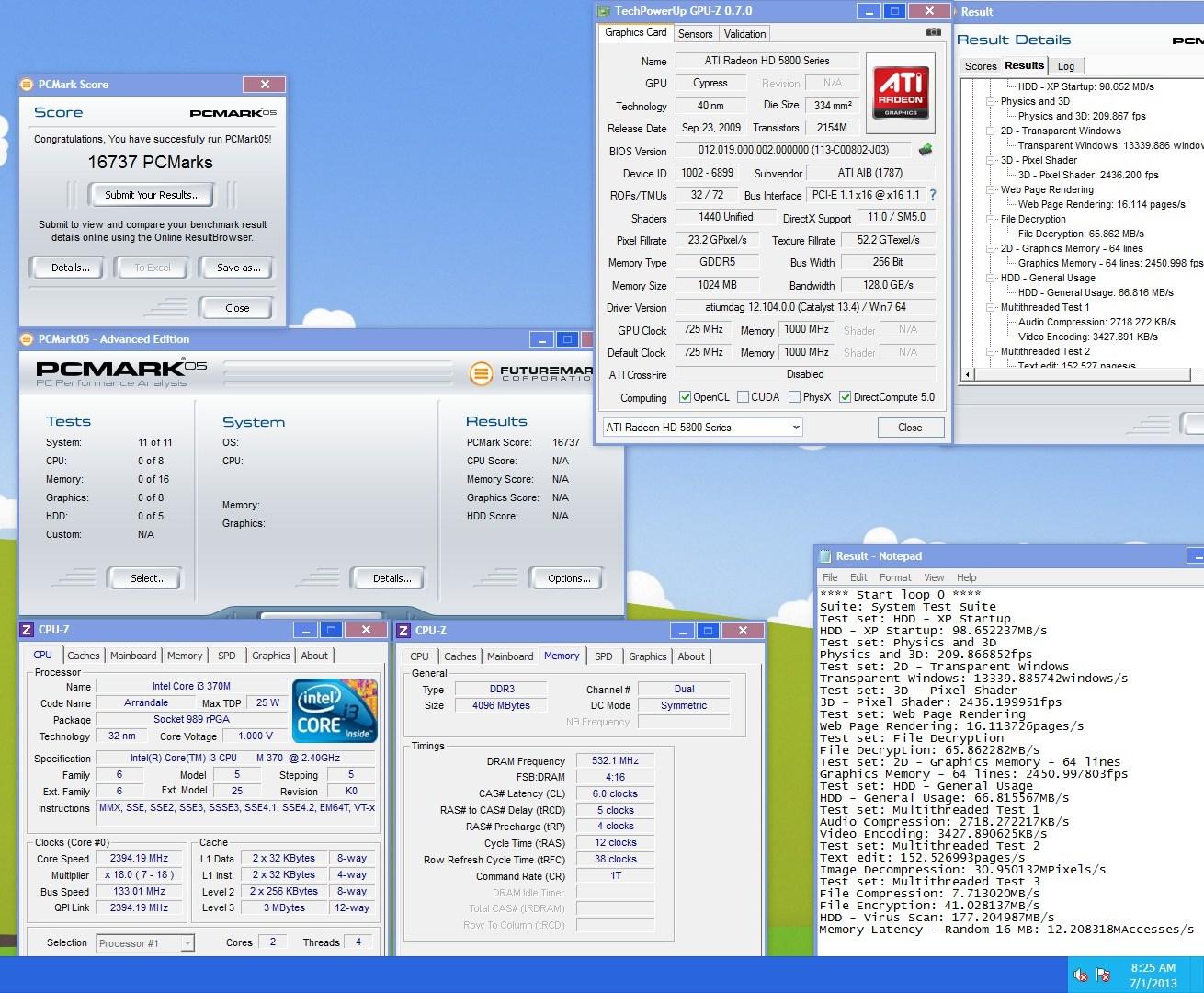Click the Save as button
Viewport: 1204px width, 993px height.
tap(238, 268)
